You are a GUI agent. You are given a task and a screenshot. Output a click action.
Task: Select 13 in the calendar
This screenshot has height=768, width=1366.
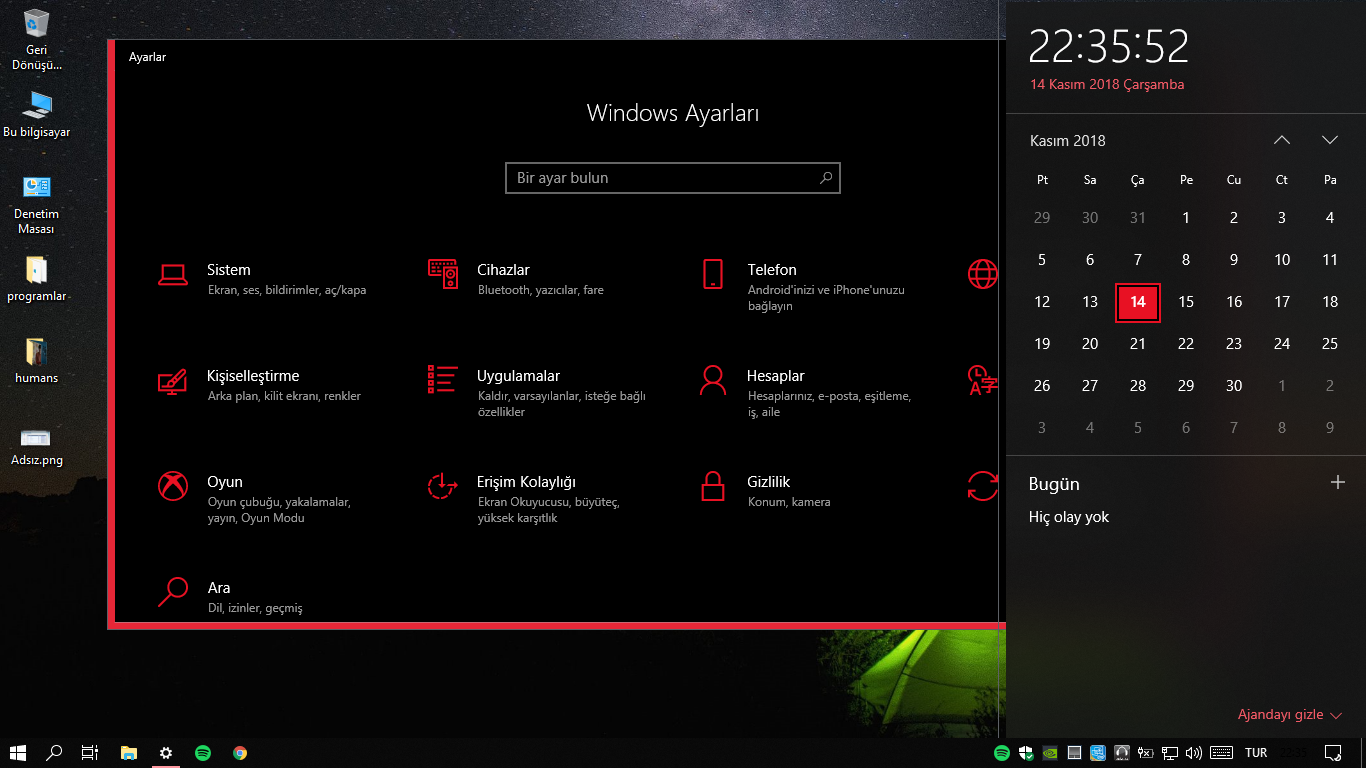coord(1090,302)
